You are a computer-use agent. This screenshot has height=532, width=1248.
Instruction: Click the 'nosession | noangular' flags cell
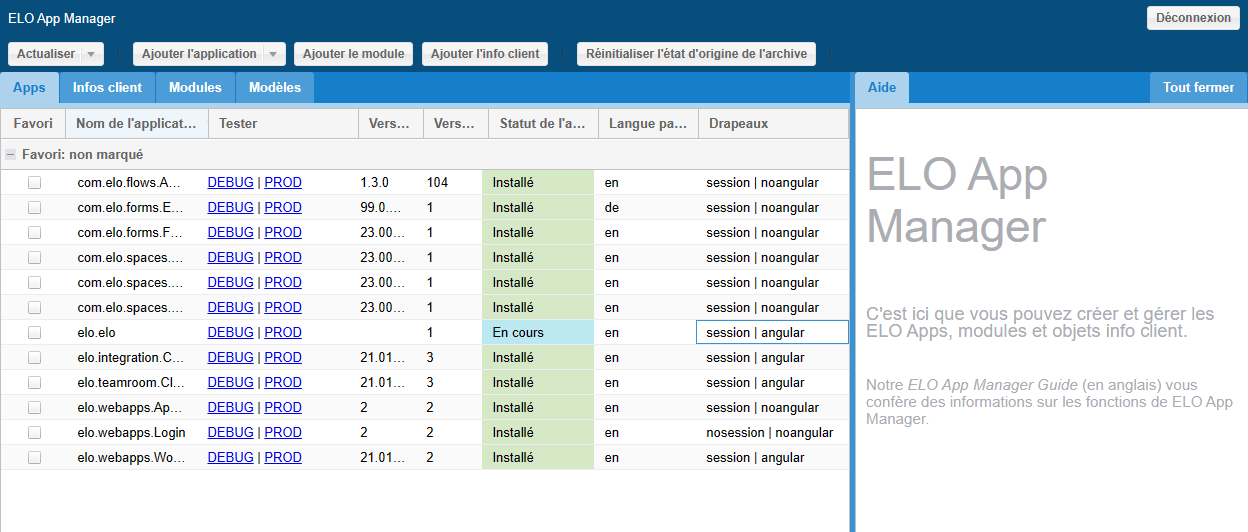click(770, 433)
